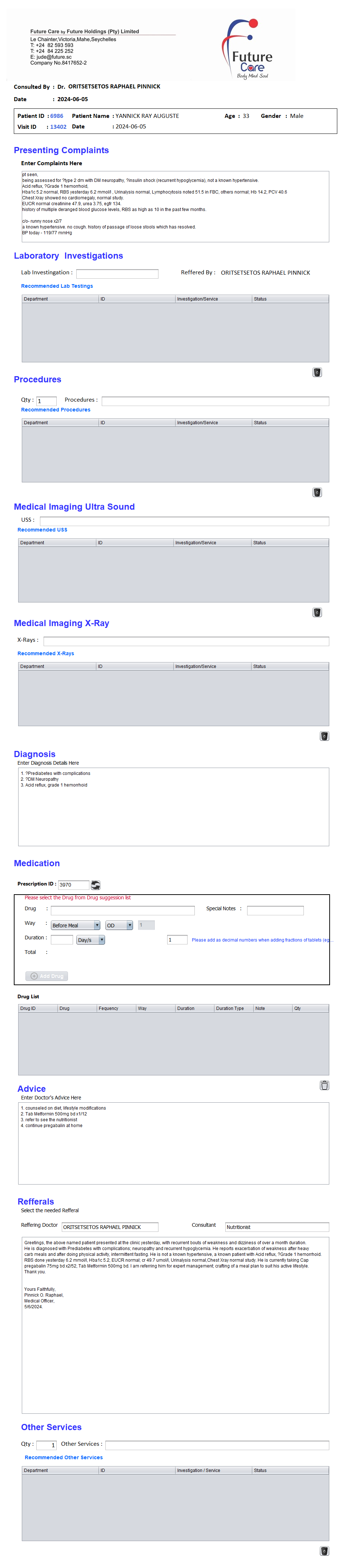Screen dimensions: 338x1568
Task: Click the Diagnosis details text area
Action: (x=173, y=806)
